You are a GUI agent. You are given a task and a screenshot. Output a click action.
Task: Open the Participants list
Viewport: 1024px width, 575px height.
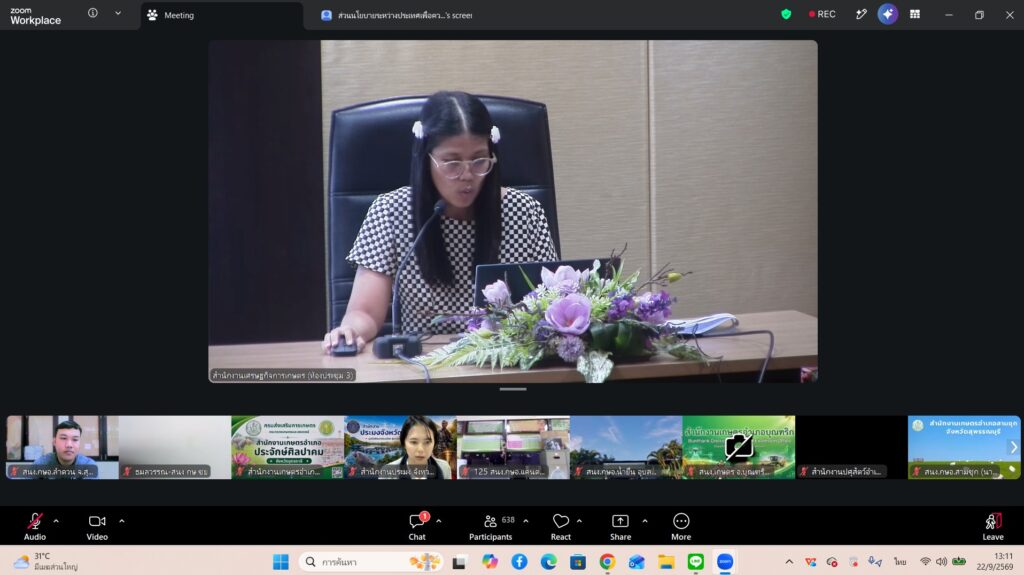click(x=490, y=526)
